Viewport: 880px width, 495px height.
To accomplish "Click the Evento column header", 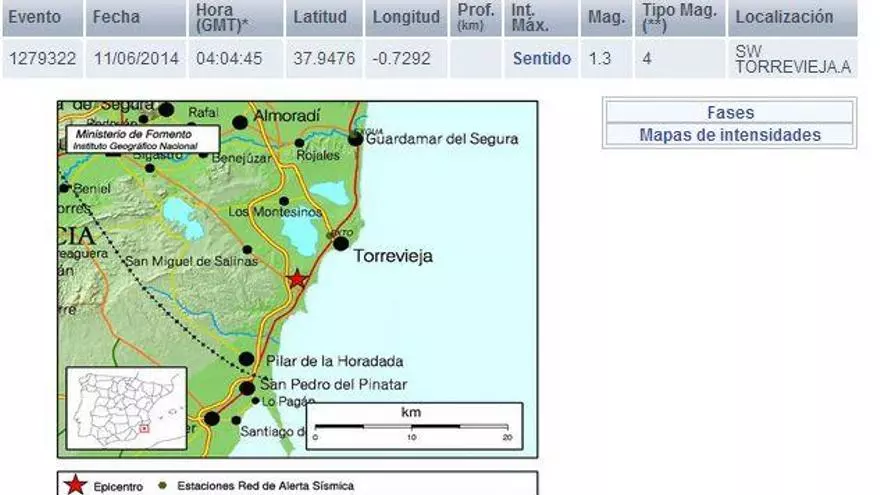I will coord(35,17).
